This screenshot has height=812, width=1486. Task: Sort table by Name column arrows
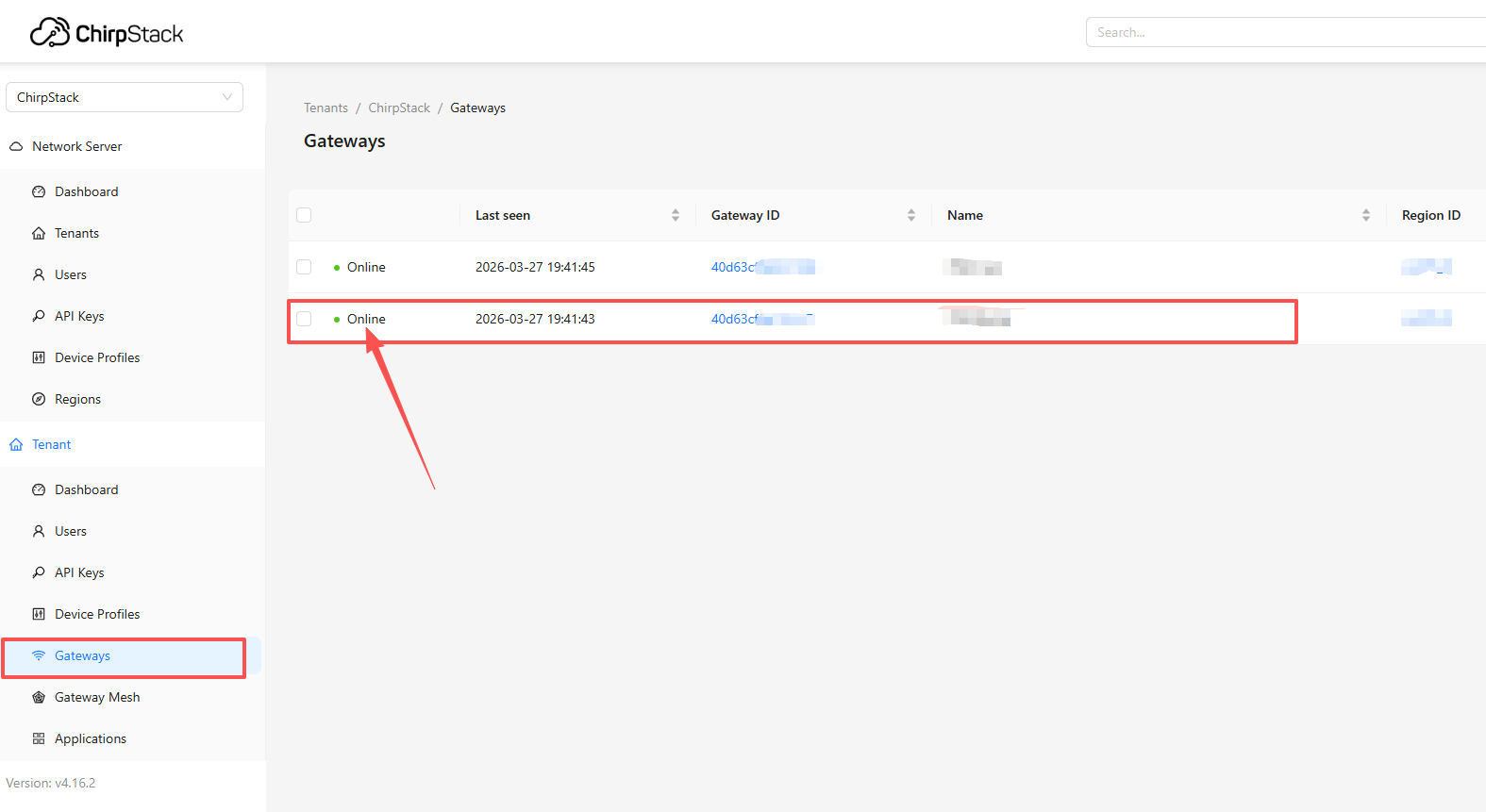pyautogui.click(x=1365, y=215)
